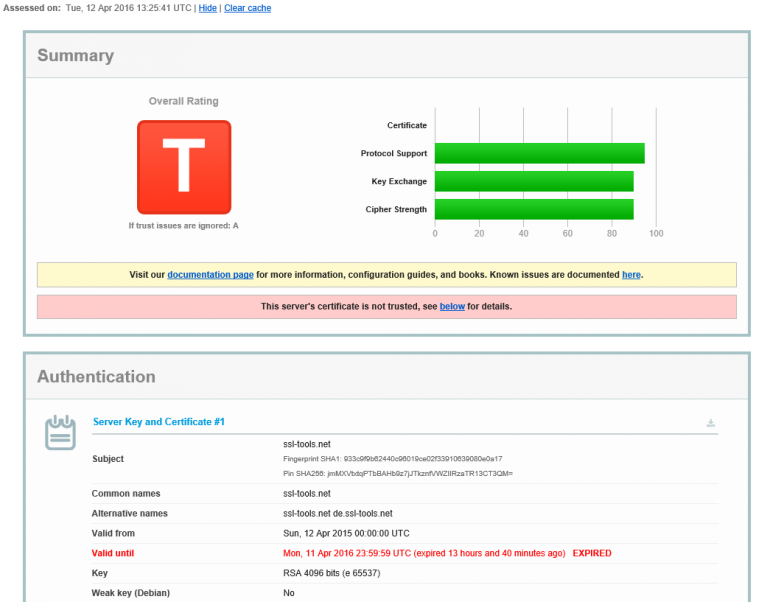Click the red T overall rating badge
The image size is (770, 602).
[x=184, y=167]
